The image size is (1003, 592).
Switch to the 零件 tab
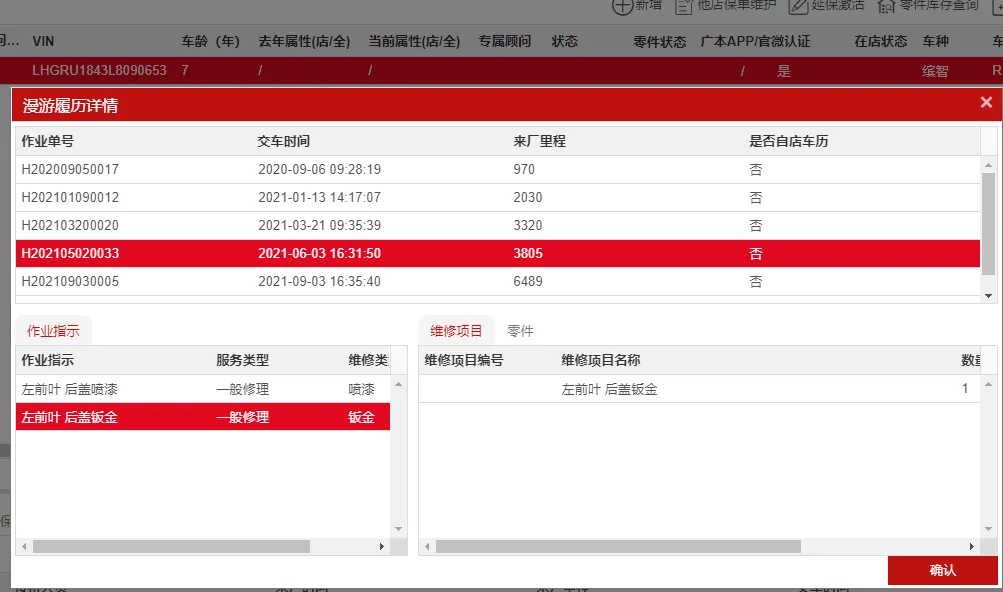point(520,331)
